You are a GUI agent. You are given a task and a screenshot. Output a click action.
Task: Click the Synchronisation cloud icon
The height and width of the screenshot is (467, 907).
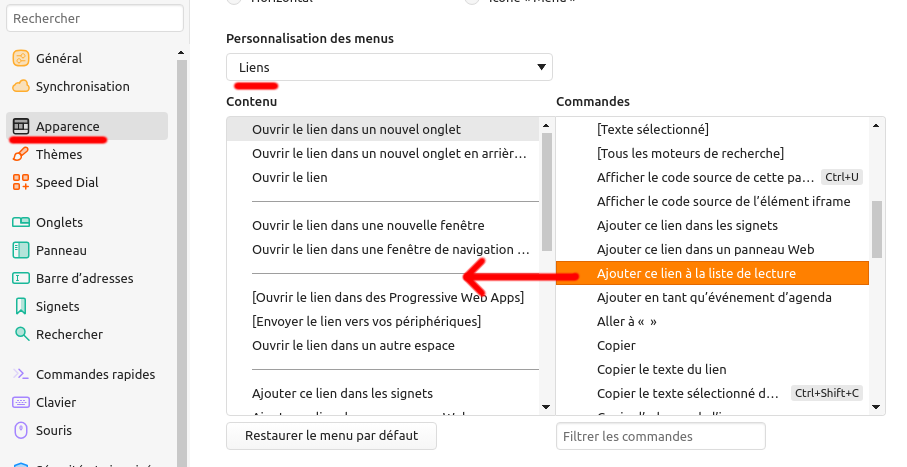click(x=20, y=87)
